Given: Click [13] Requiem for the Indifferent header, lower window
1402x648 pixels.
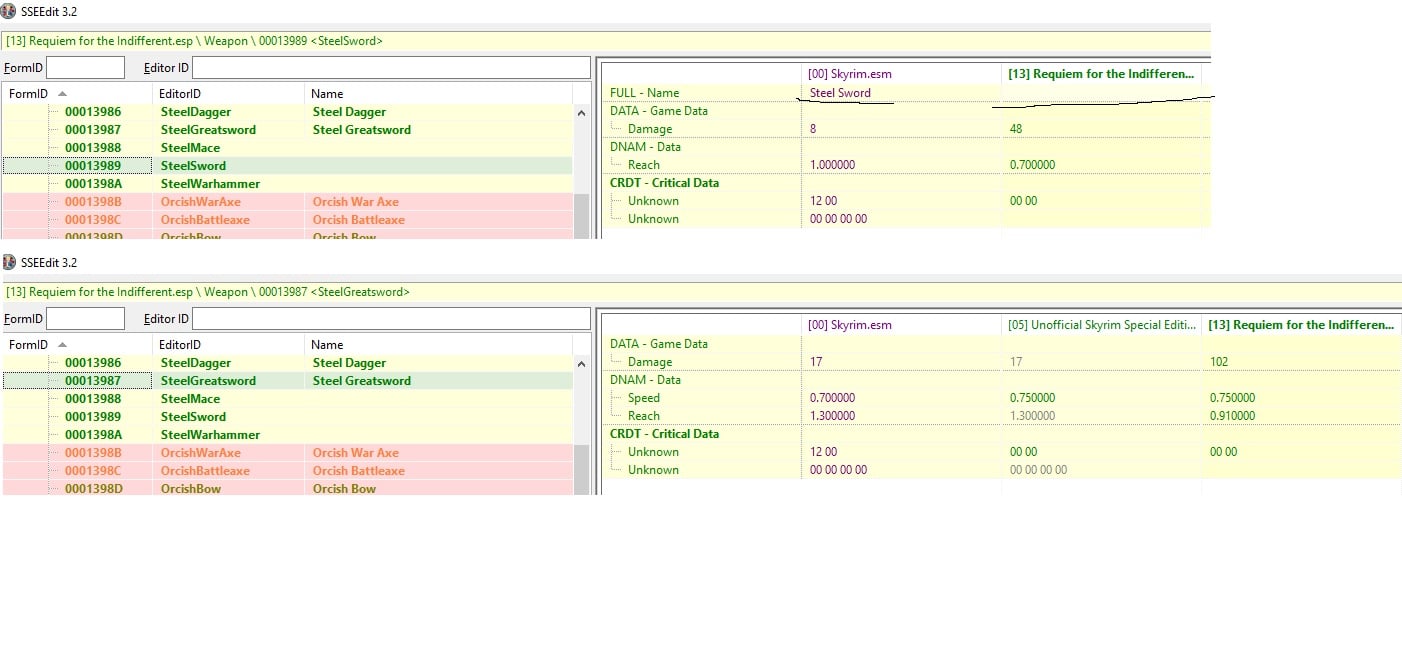Looking at the screenshot, I should [1301, 325].
